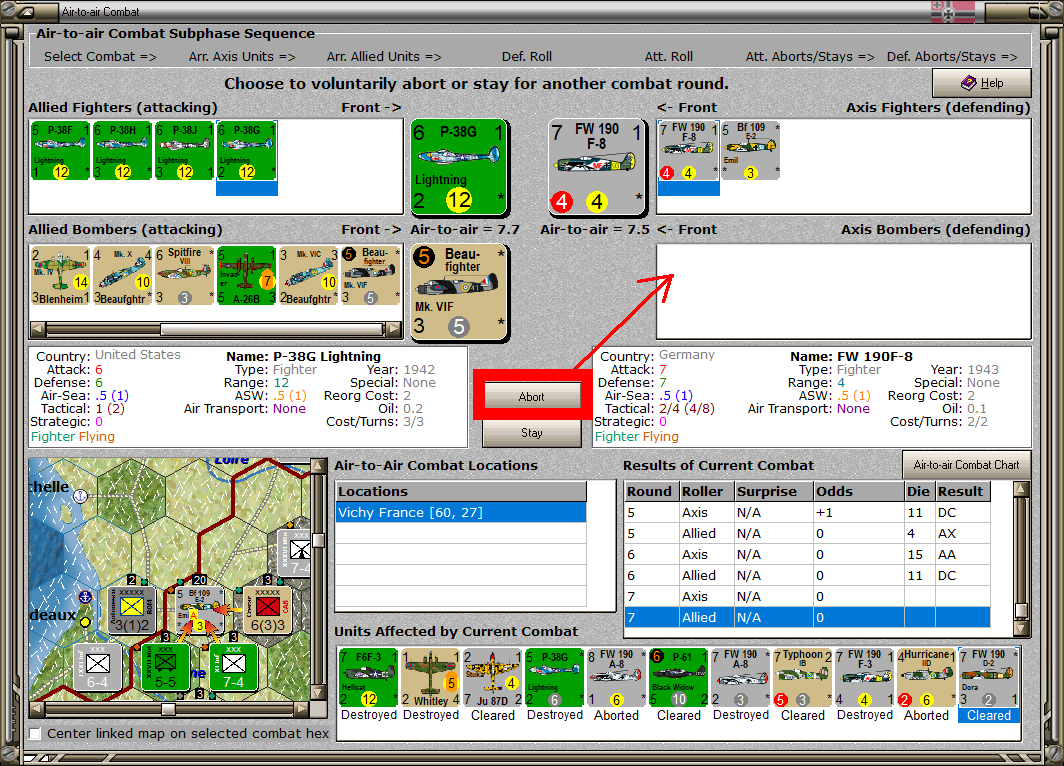Click the destroyed F6F-3 Hellcat unit
The width and height of the screenshot is (1064, 766).
368,677
